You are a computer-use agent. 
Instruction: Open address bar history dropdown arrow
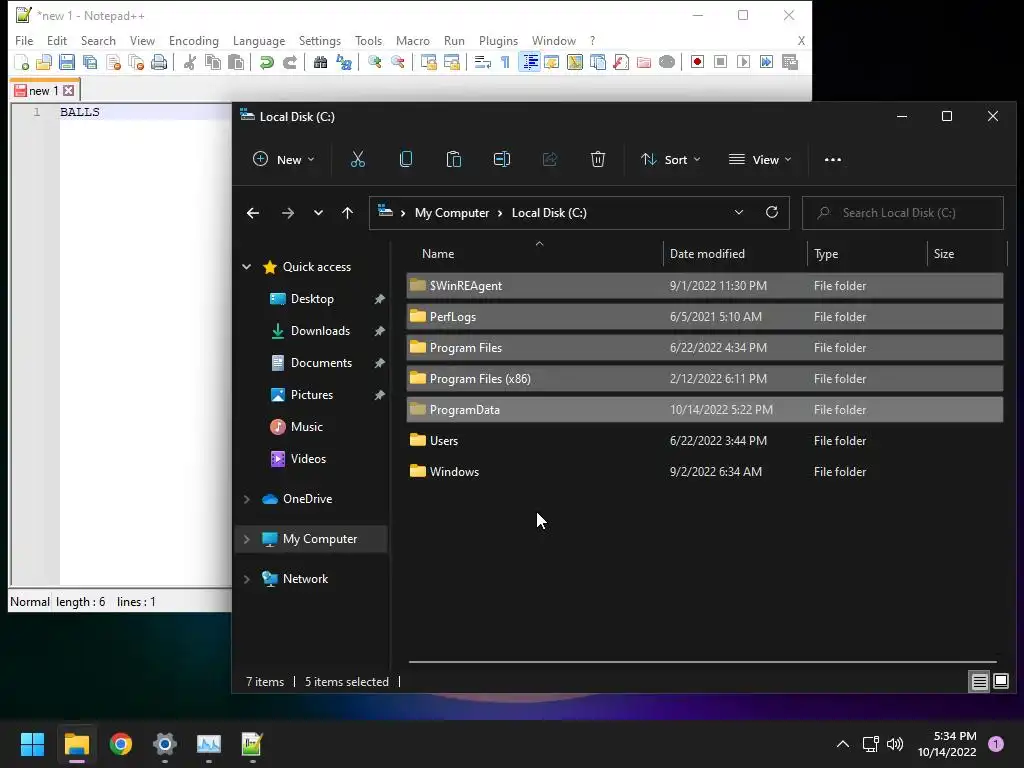pos(739,213)
